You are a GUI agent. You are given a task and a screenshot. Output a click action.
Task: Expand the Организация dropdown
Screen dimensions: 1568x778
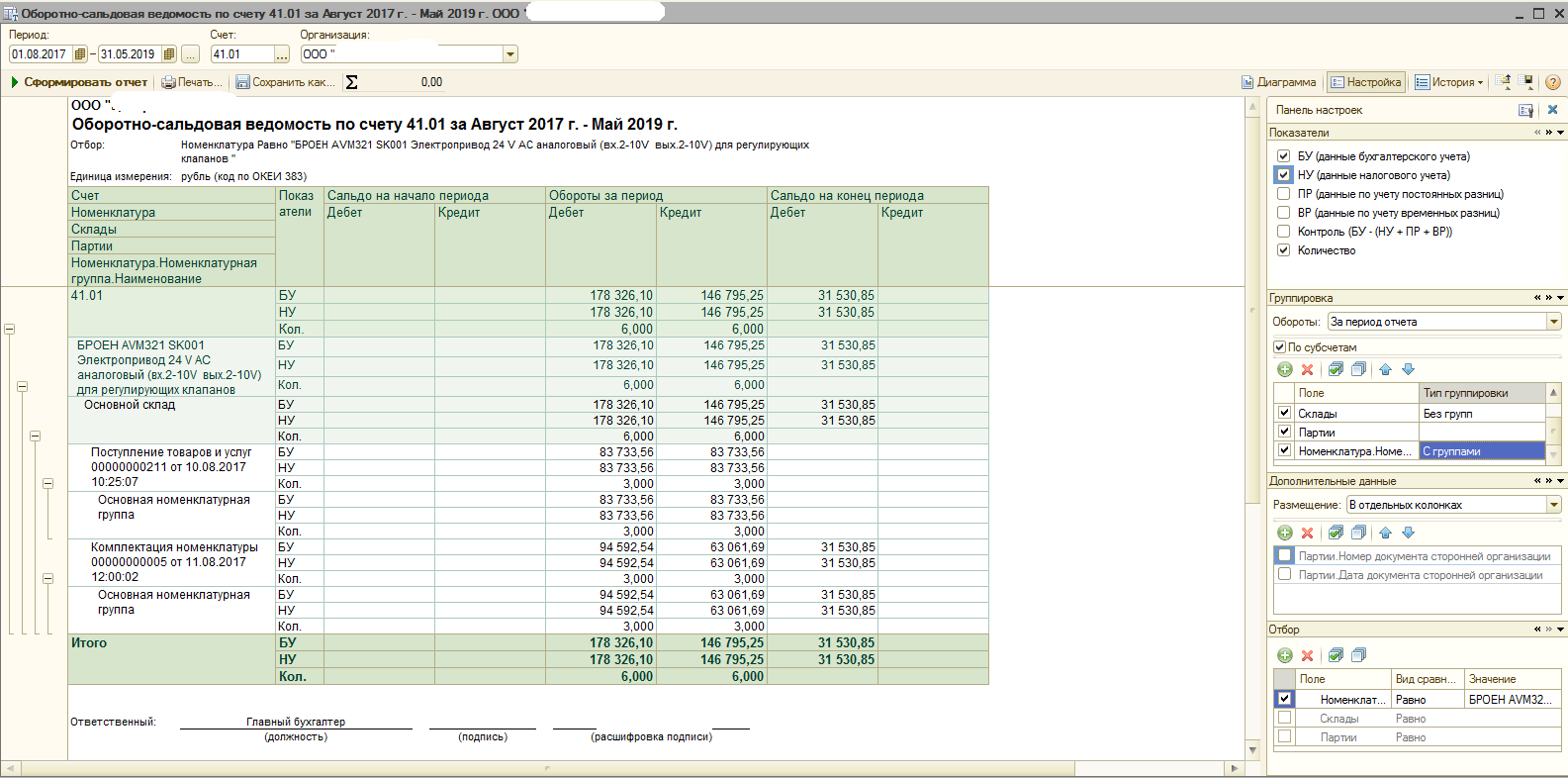(x=510, y=54)
